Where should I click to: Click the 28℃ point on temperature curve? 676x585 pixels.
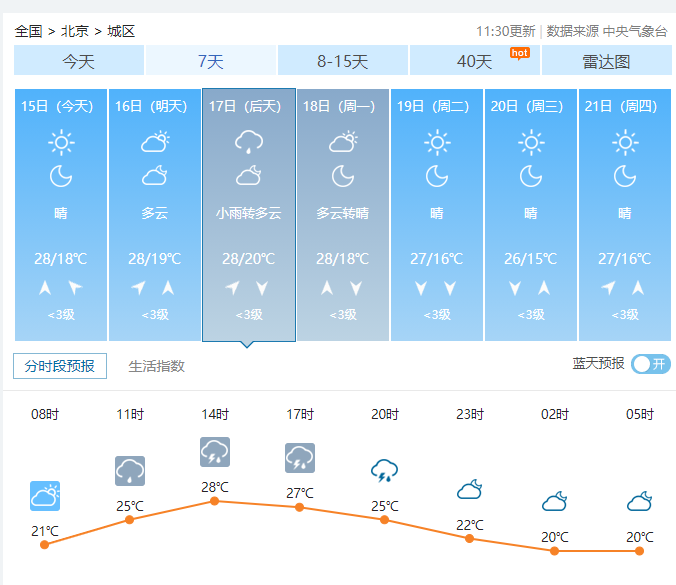(215, 501)
